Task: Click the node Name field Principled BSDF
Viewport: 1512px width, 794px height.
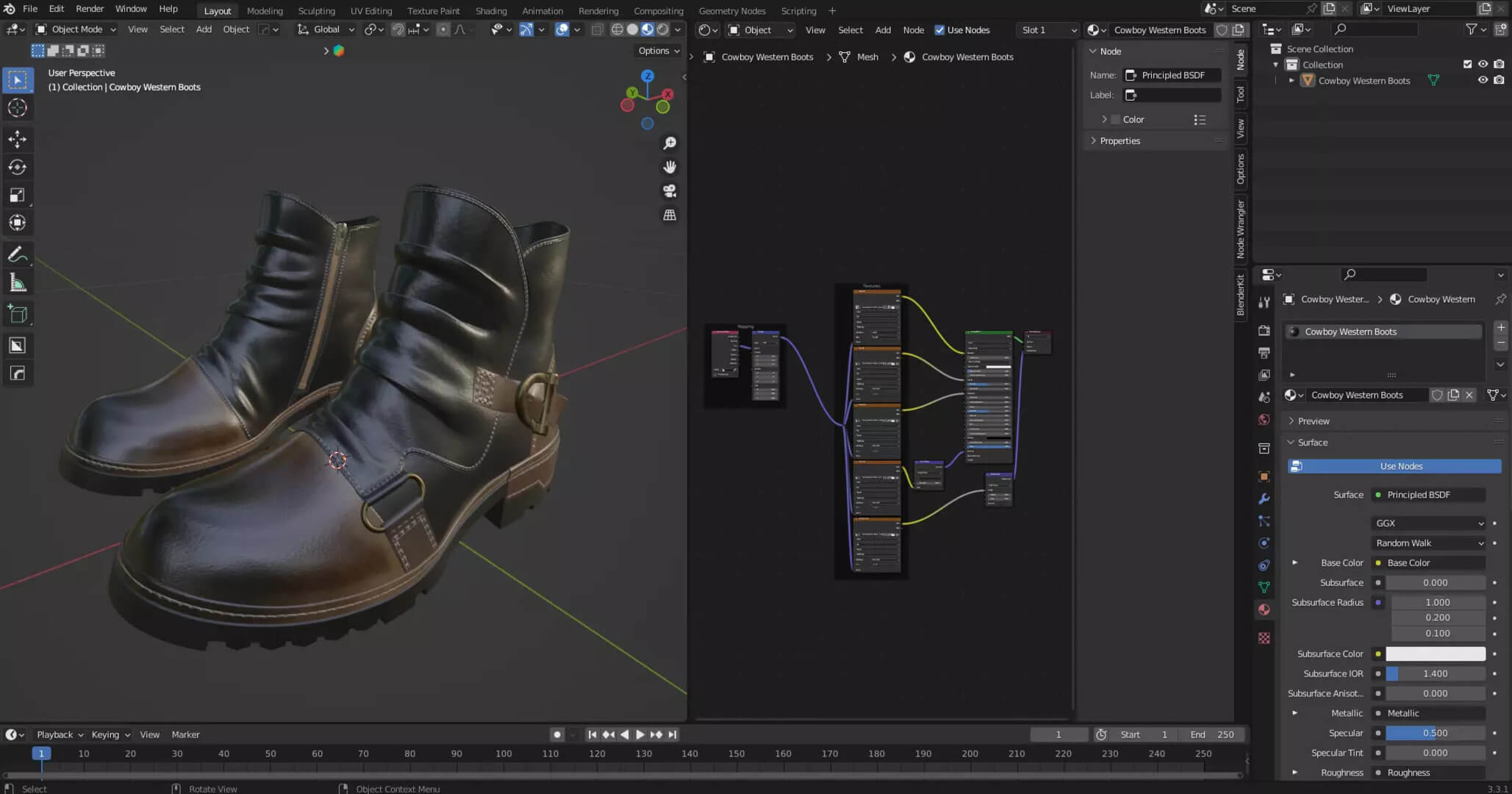Action: pos(1172,75)
